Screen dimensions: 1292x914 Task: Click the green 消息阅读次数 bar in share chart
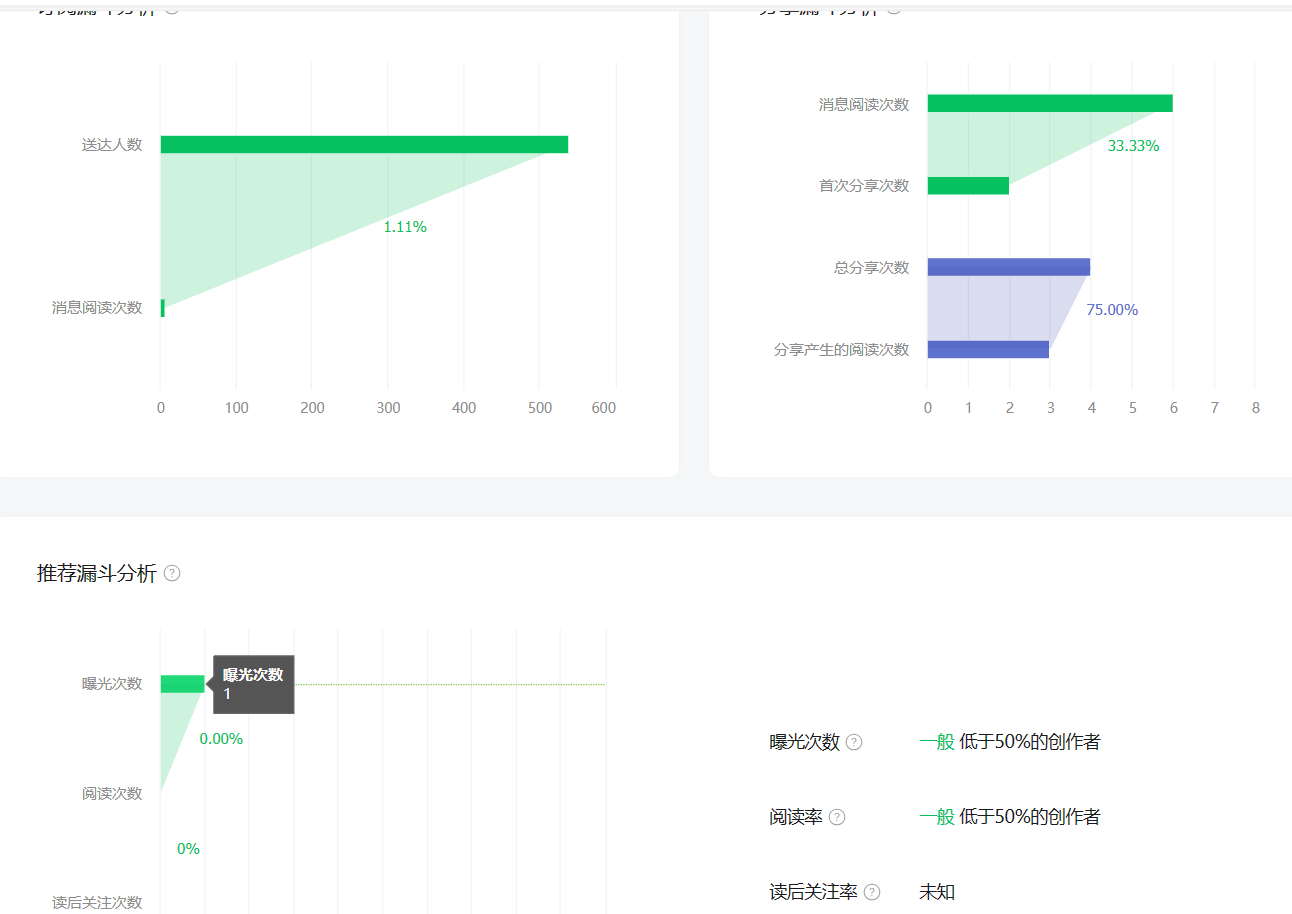1050,103
